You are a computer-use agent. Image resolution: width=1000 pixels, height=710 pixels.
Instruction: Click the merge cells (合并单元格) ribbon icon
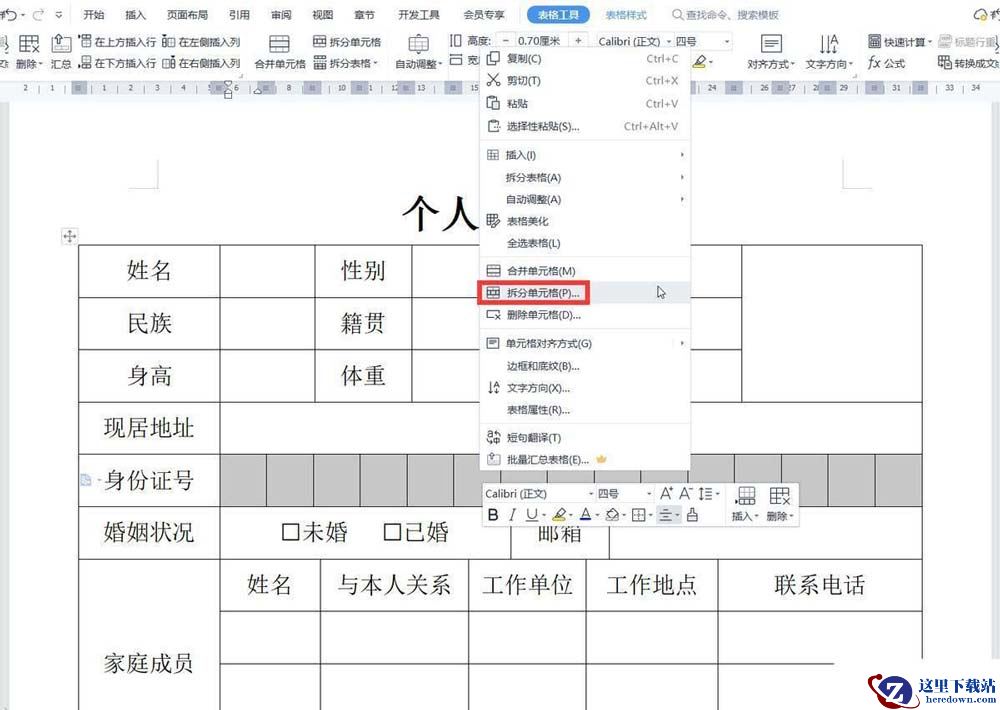(279, 52)
